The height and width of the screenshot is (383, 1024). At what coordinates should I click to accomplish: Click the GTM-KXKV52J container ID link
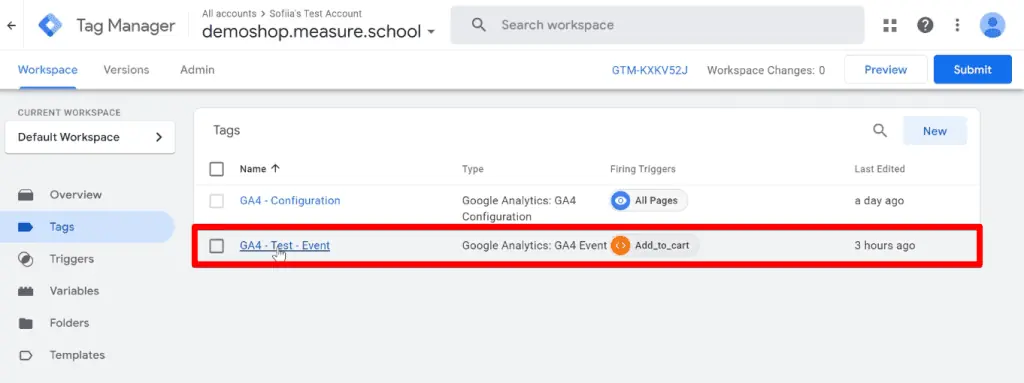pyautogui.click(x=650, y=70)
